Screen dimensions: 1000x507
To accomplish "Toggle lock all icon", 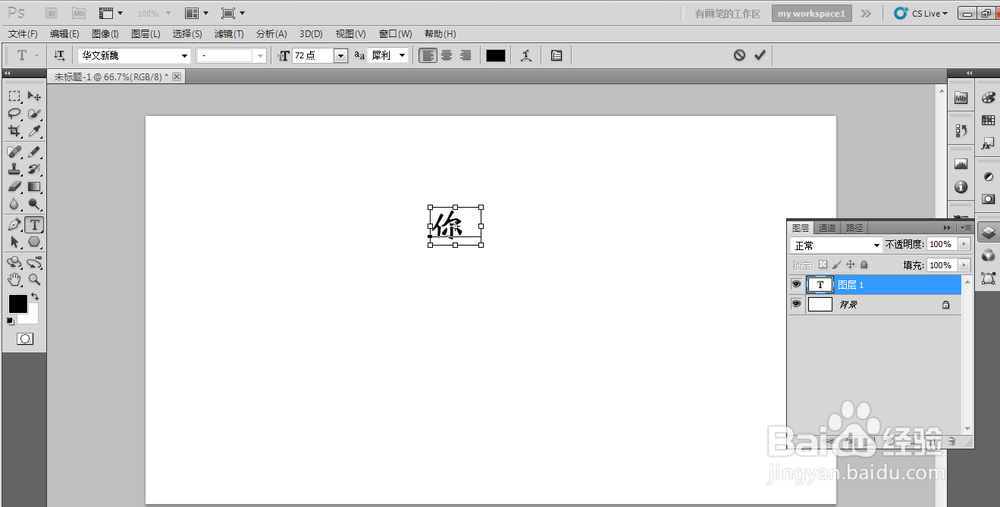I will [x=864, y=264].
